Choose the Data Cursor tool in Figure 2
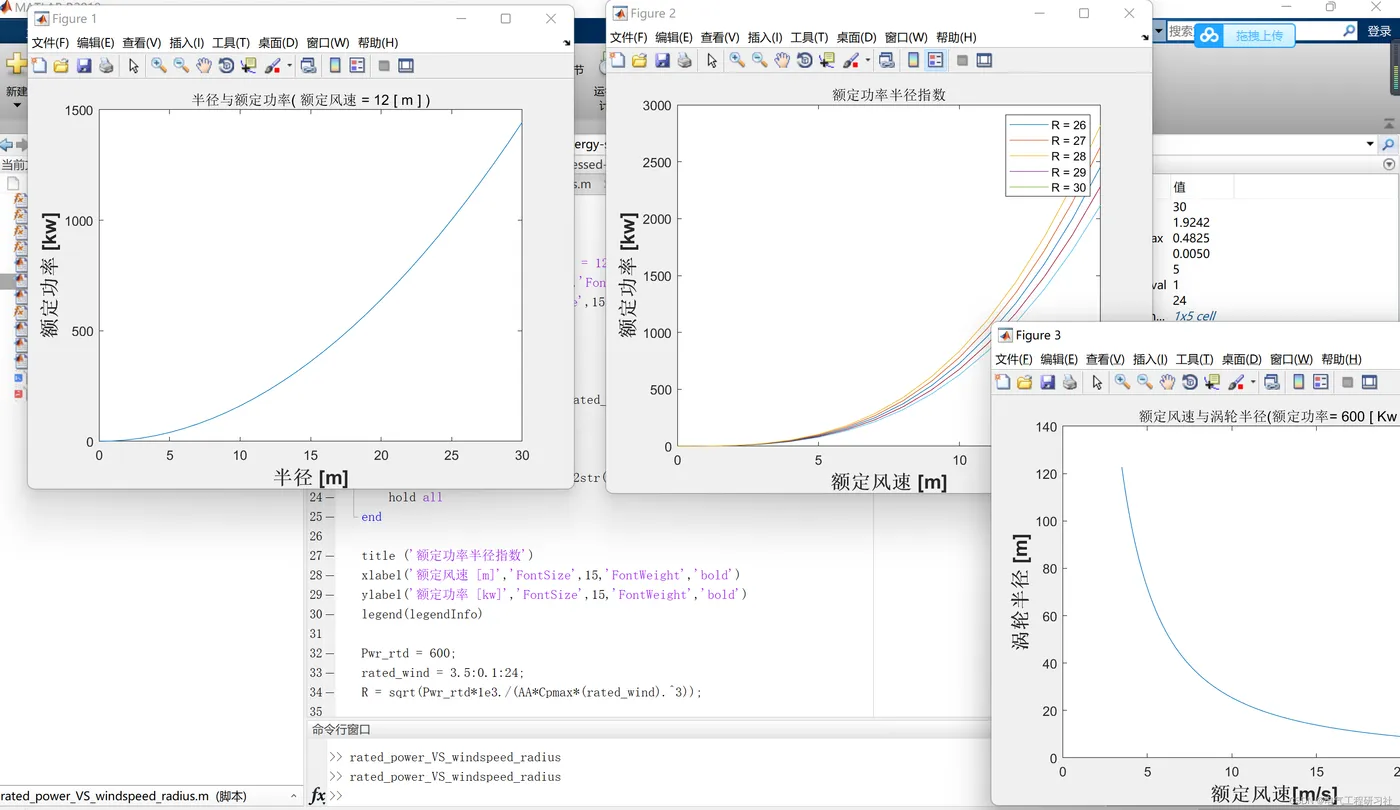Viewport: 1400px width, 810px height. [827, 60]
